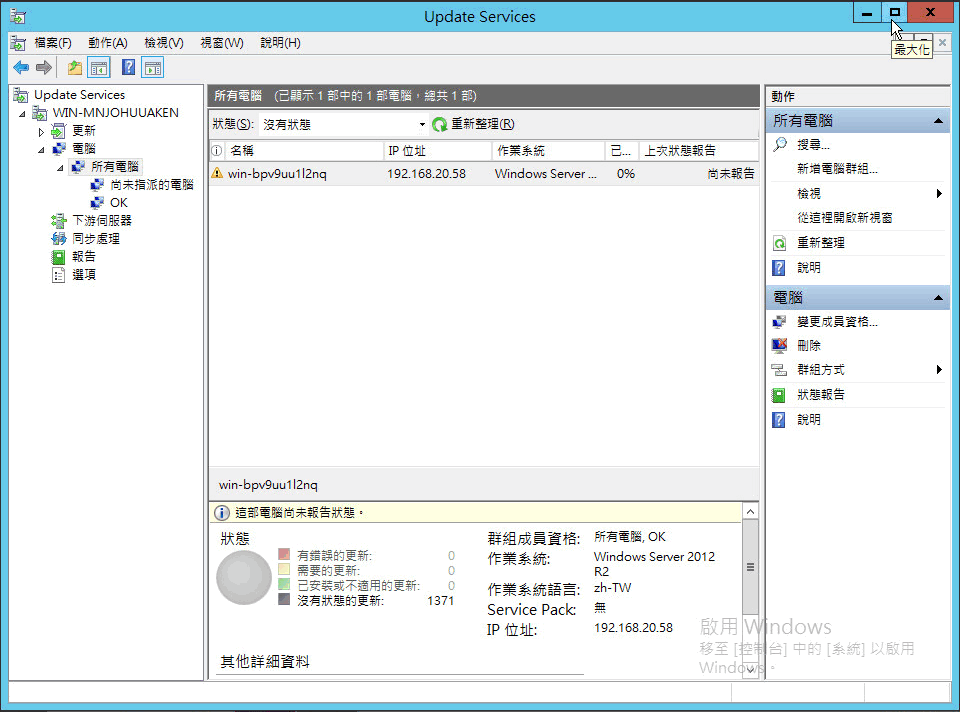Expand the 更新 tree node arrow
The height and width of the screenshot is (712, 960).
point(41,132)
